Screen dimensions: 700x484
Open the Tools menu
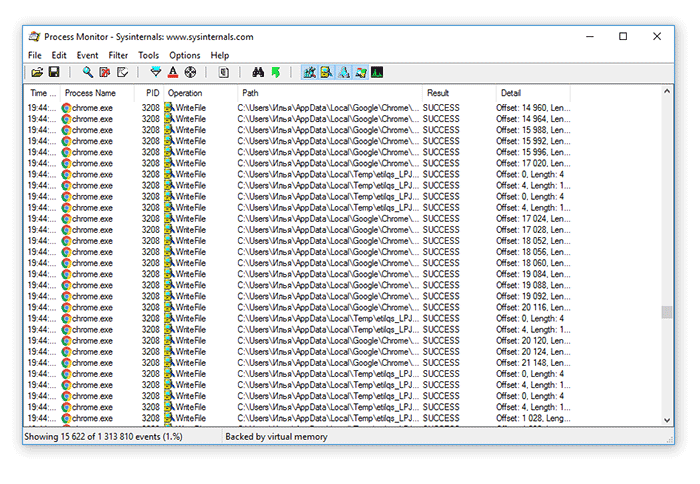149,55
